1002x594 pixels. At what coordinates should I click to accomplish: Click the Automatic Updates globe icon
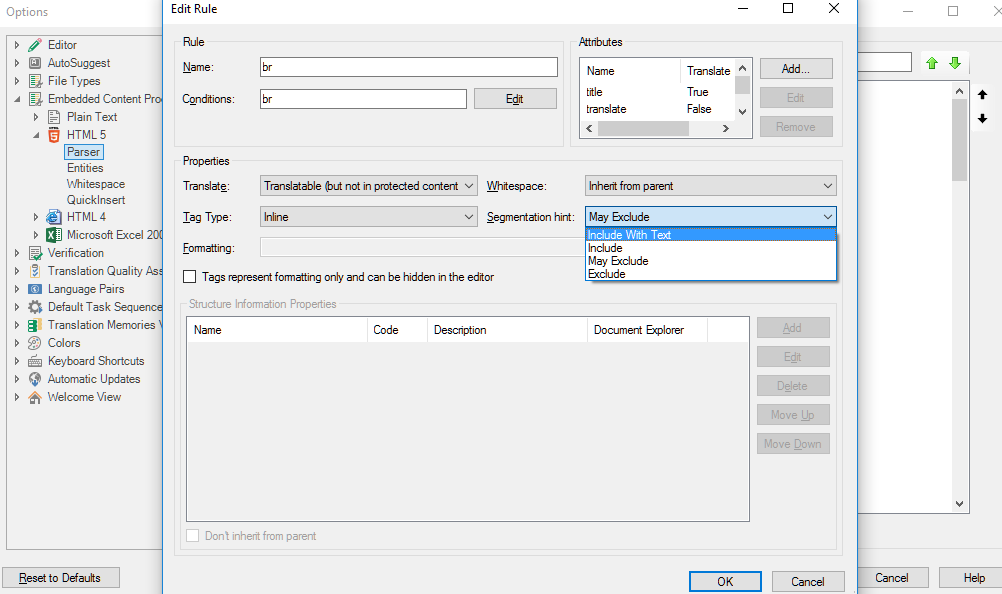coord(35,379)
